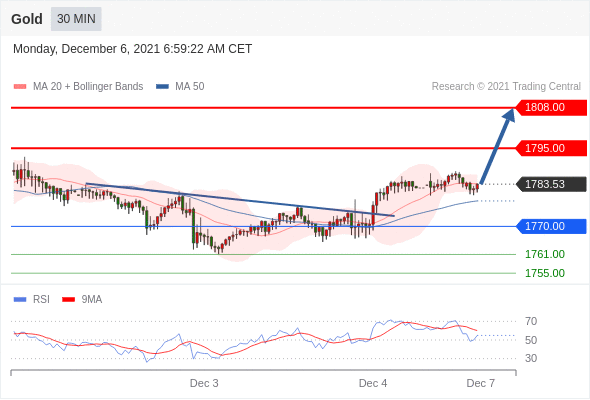Click the 1783.53 current price tag
Image resolution: width=590 pixels, height=400 pixels.
(x=551, y=184)
